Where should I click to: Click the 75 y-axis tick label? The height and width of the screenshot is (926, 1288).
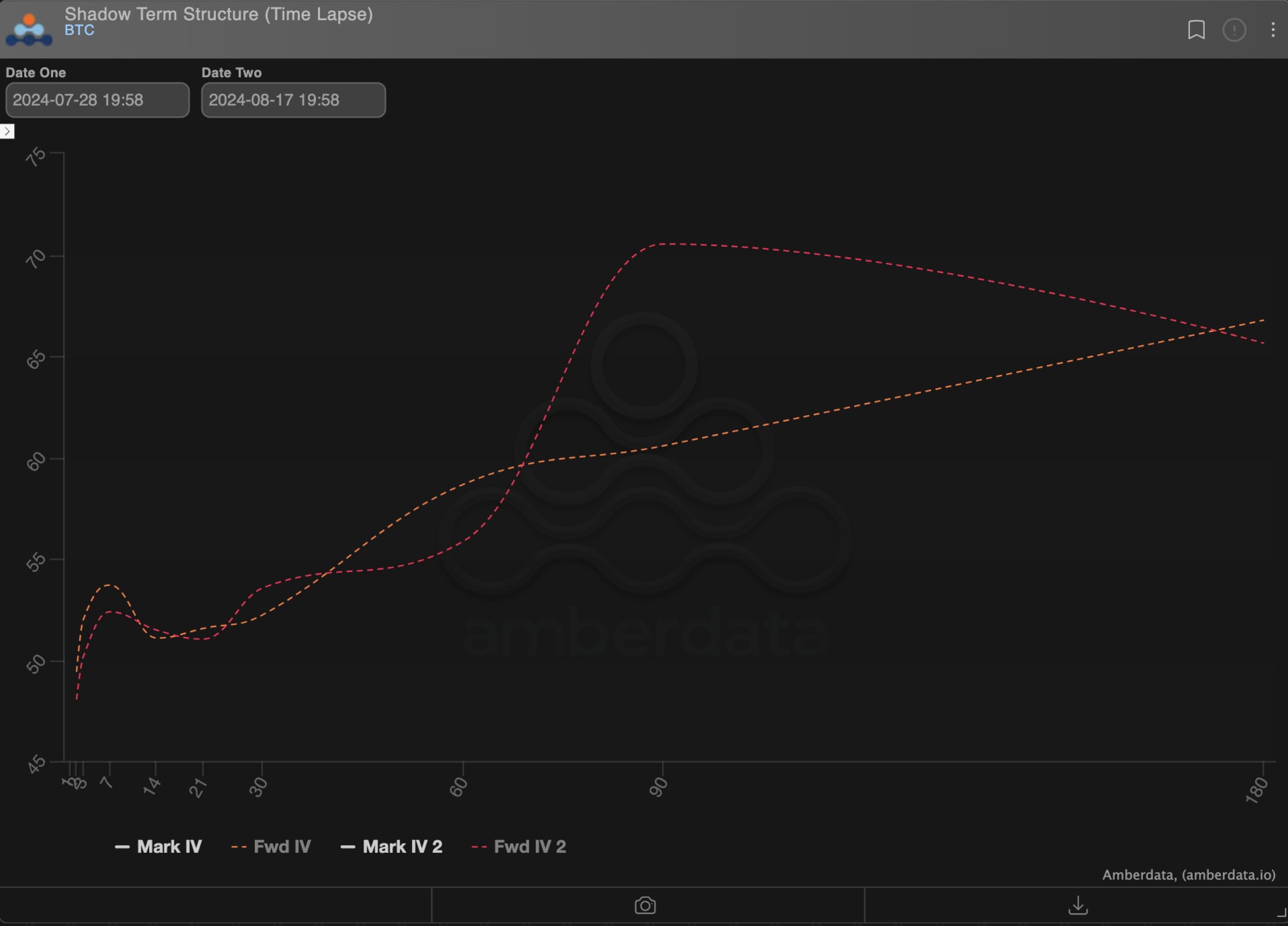pos(36,157)
